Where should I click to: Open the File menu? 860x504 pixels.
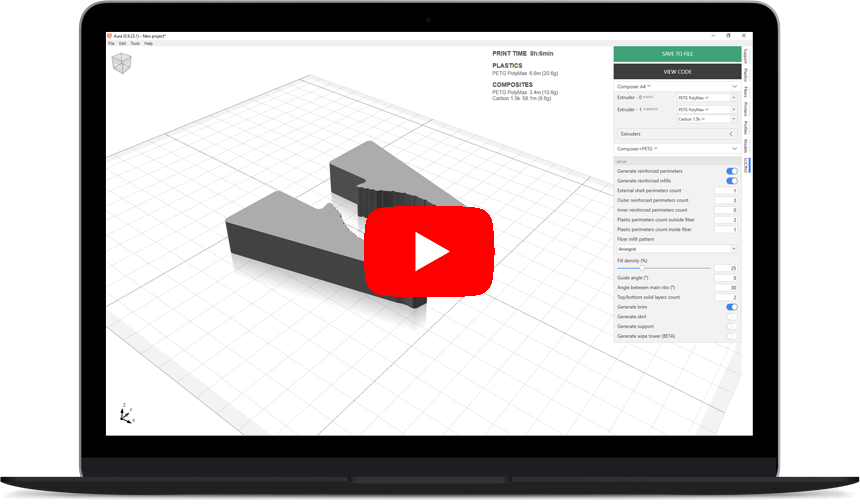tap(112, 44)
